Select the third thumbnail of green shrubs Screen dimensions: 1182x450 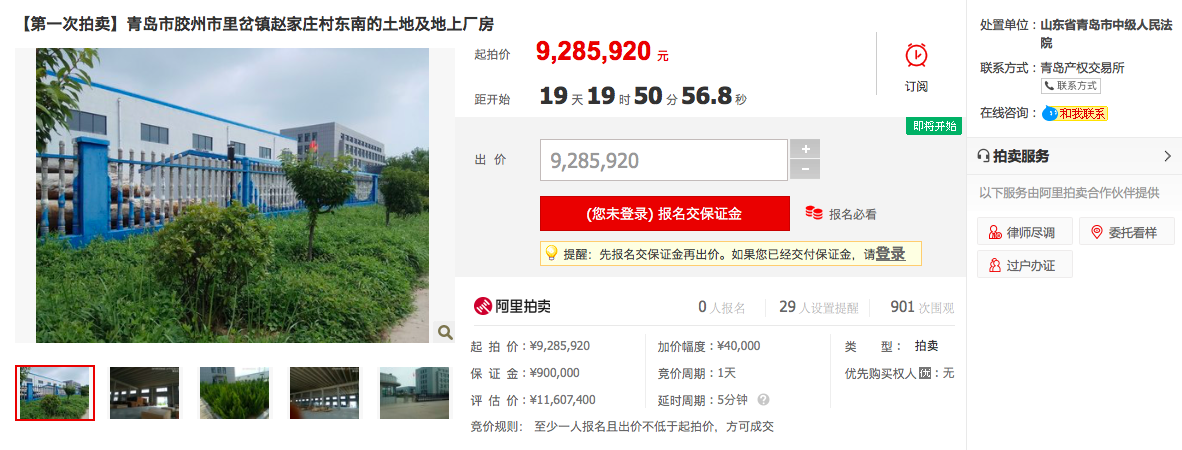(234, 393)
